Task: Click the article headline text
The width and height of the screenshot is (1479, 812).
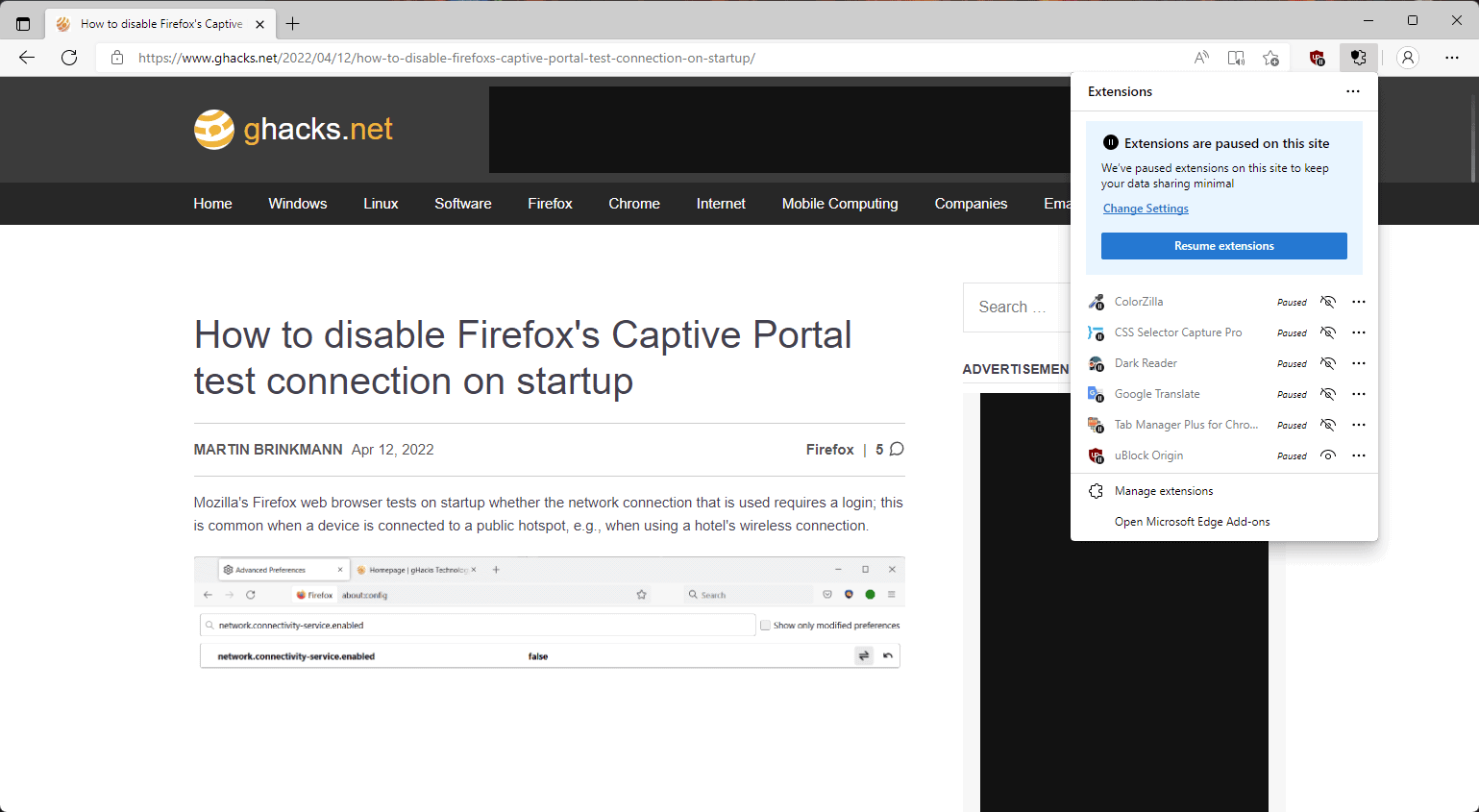Action: (x=523, y=357)
